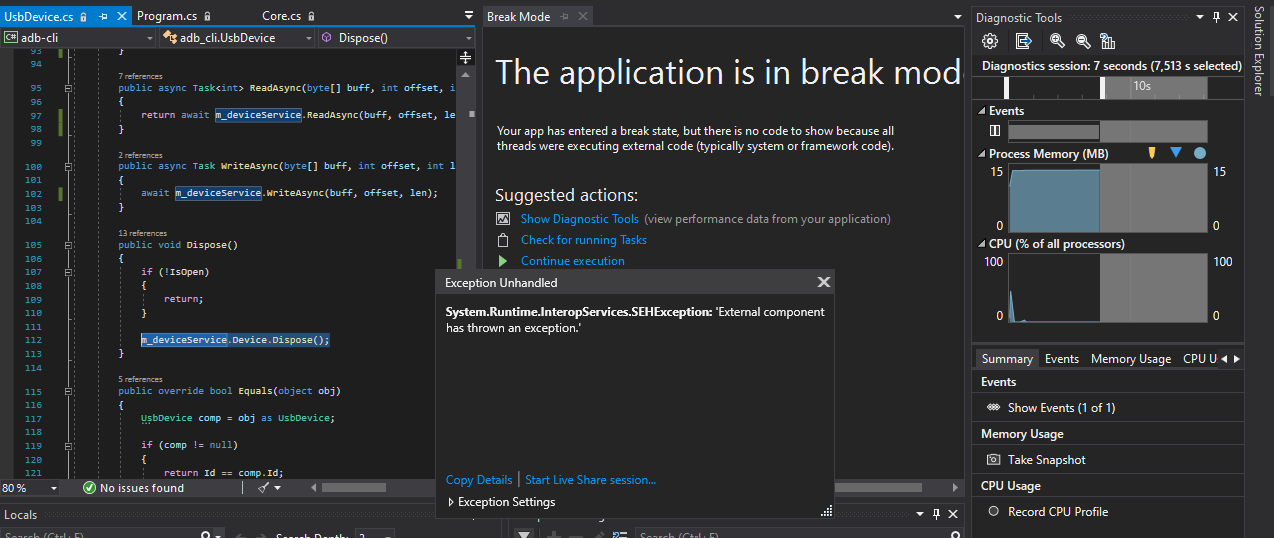Switch to the Core.cs tab

point(281,17)
